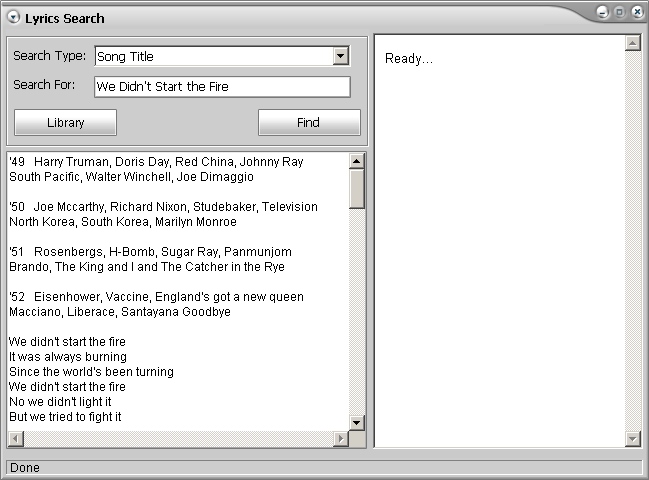
Task: Click 'South Pacific, Walter Winchell' line
Action: [131, 177]
